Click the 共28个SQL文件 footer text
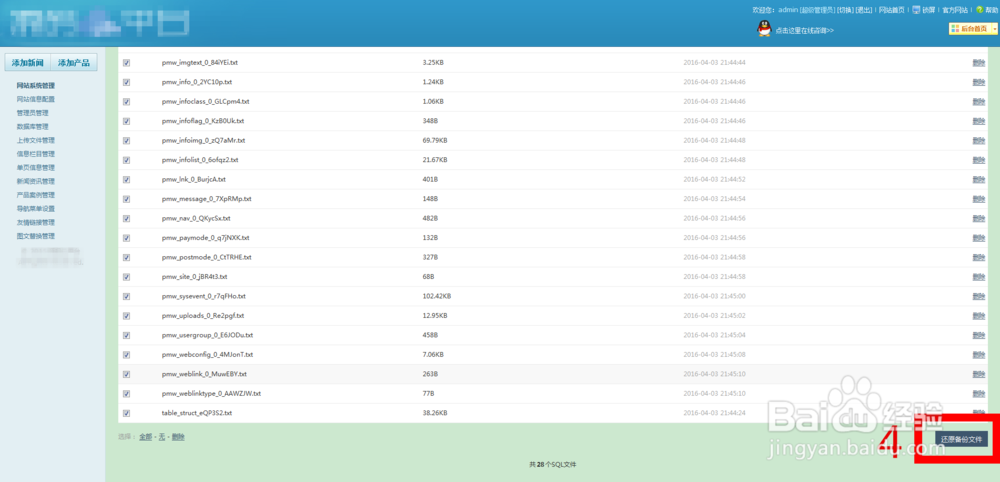This screenshot has width=1000, height=482. coord(552,465)
